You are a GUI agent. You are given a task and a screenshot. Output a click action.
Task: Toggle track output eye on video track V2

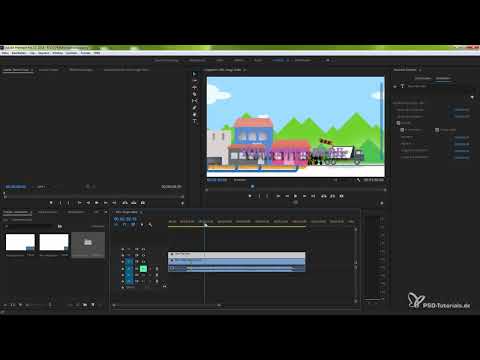pyautogui.click(x=143, y=255)
